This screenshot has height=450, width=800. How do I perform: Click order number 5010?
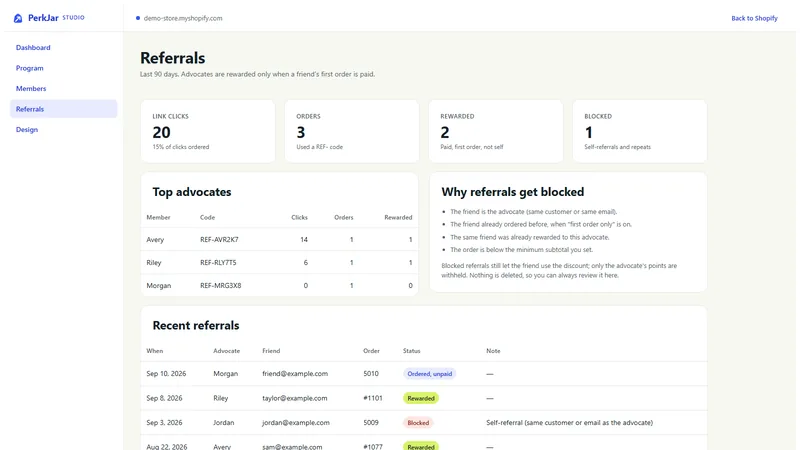pos(371,373)
